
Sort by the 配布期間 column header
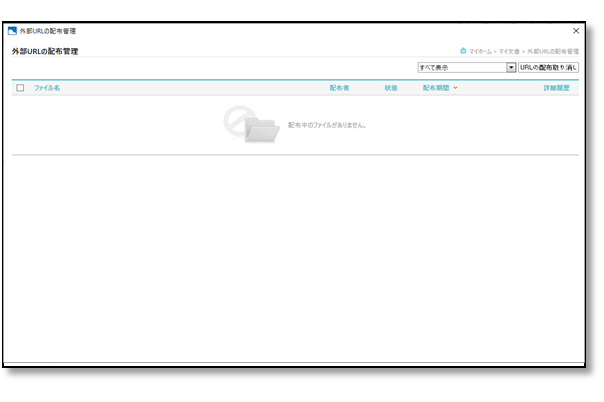436,88
